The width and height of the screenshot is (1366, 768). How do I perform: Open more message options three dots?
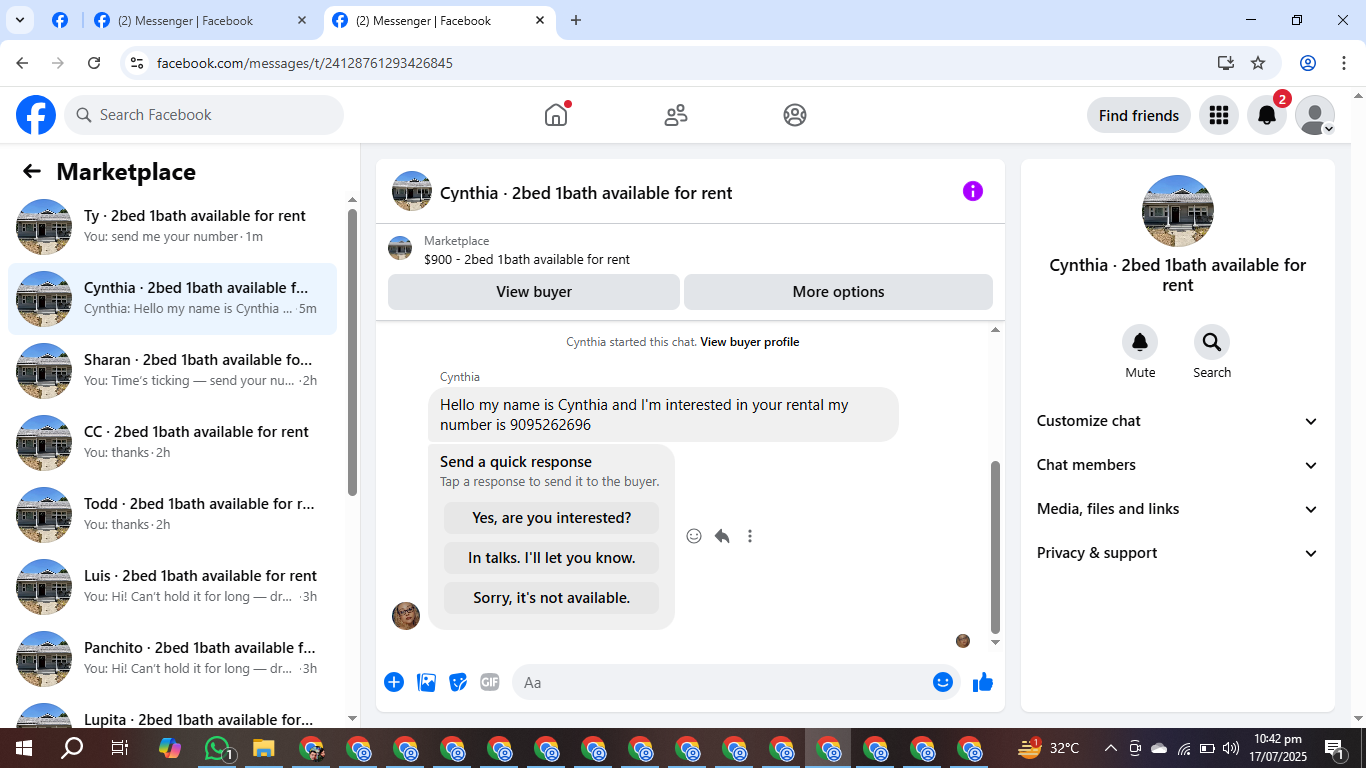[x=750, y=536]
